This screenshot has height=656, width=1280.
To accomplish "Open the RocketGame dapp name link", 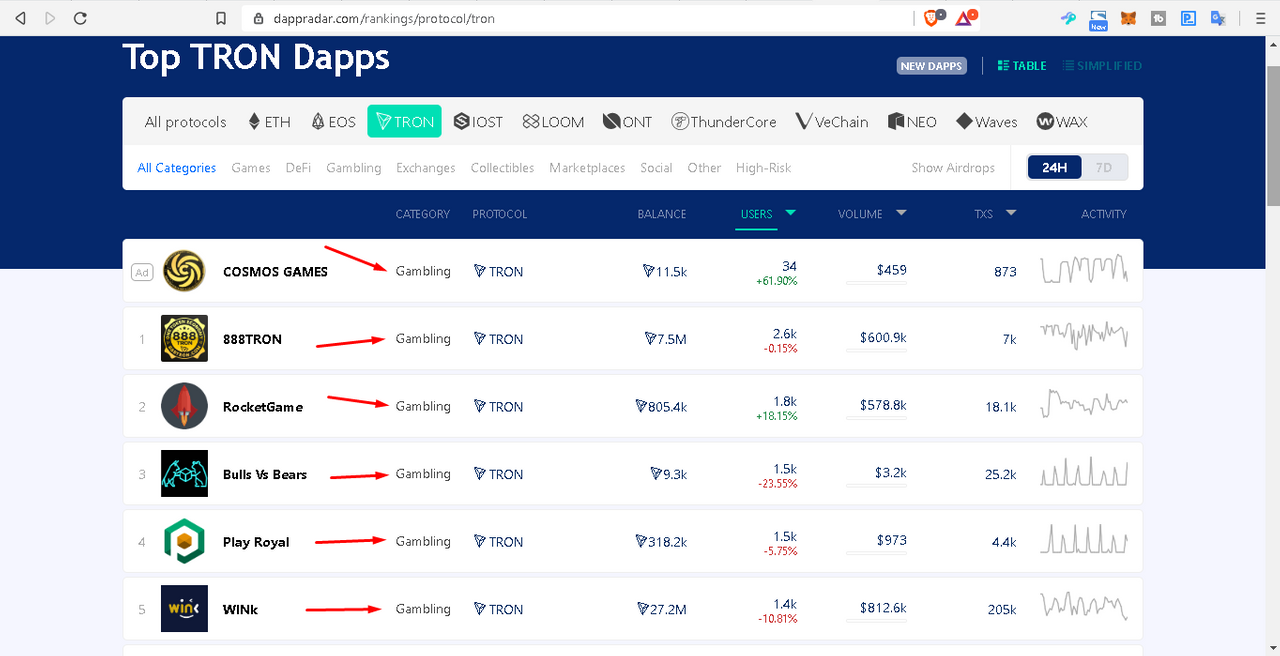I will click(x=263, y=407).
